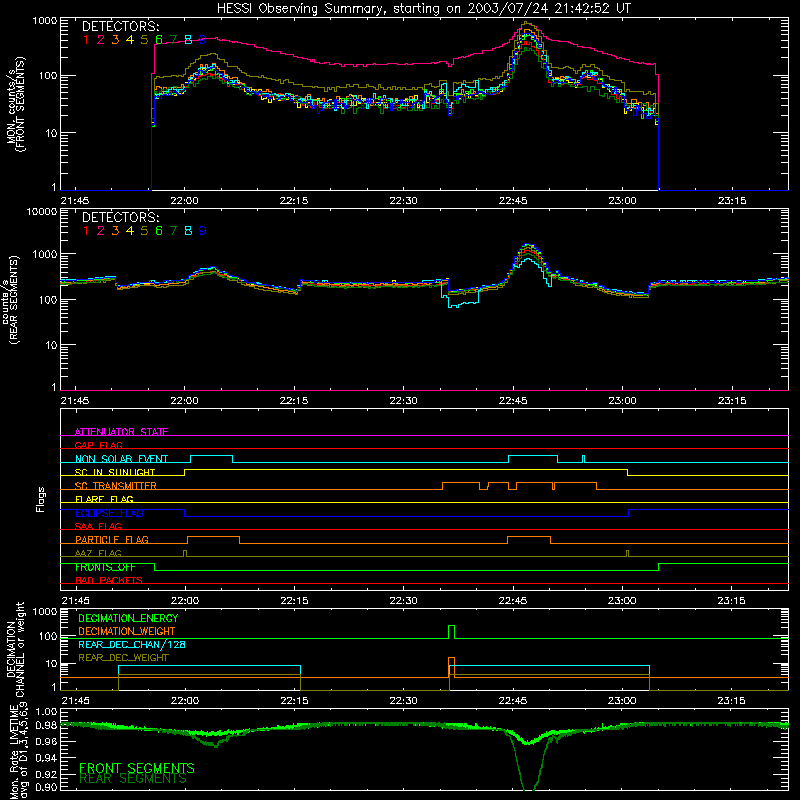Click the 23:00 time label under rear segments plot
Screen dimensions: 800x800
click(622, 401)
